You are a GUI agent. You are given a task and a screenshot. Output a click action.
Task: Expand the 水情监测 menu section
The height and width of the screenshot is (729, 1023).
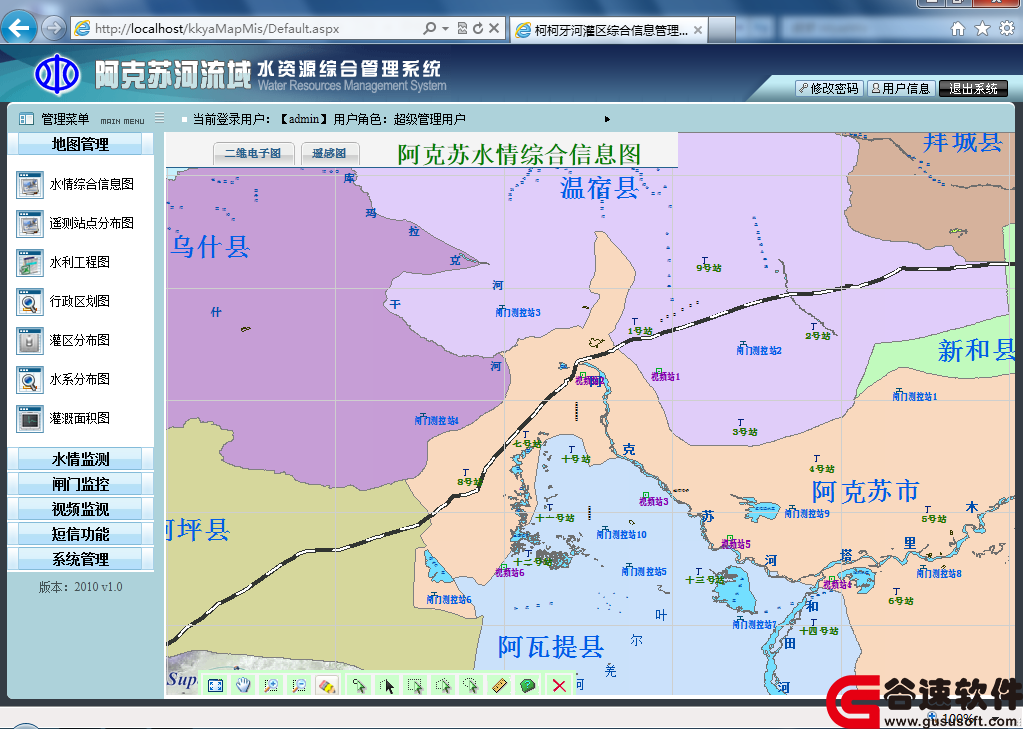(x=80, y=459)
